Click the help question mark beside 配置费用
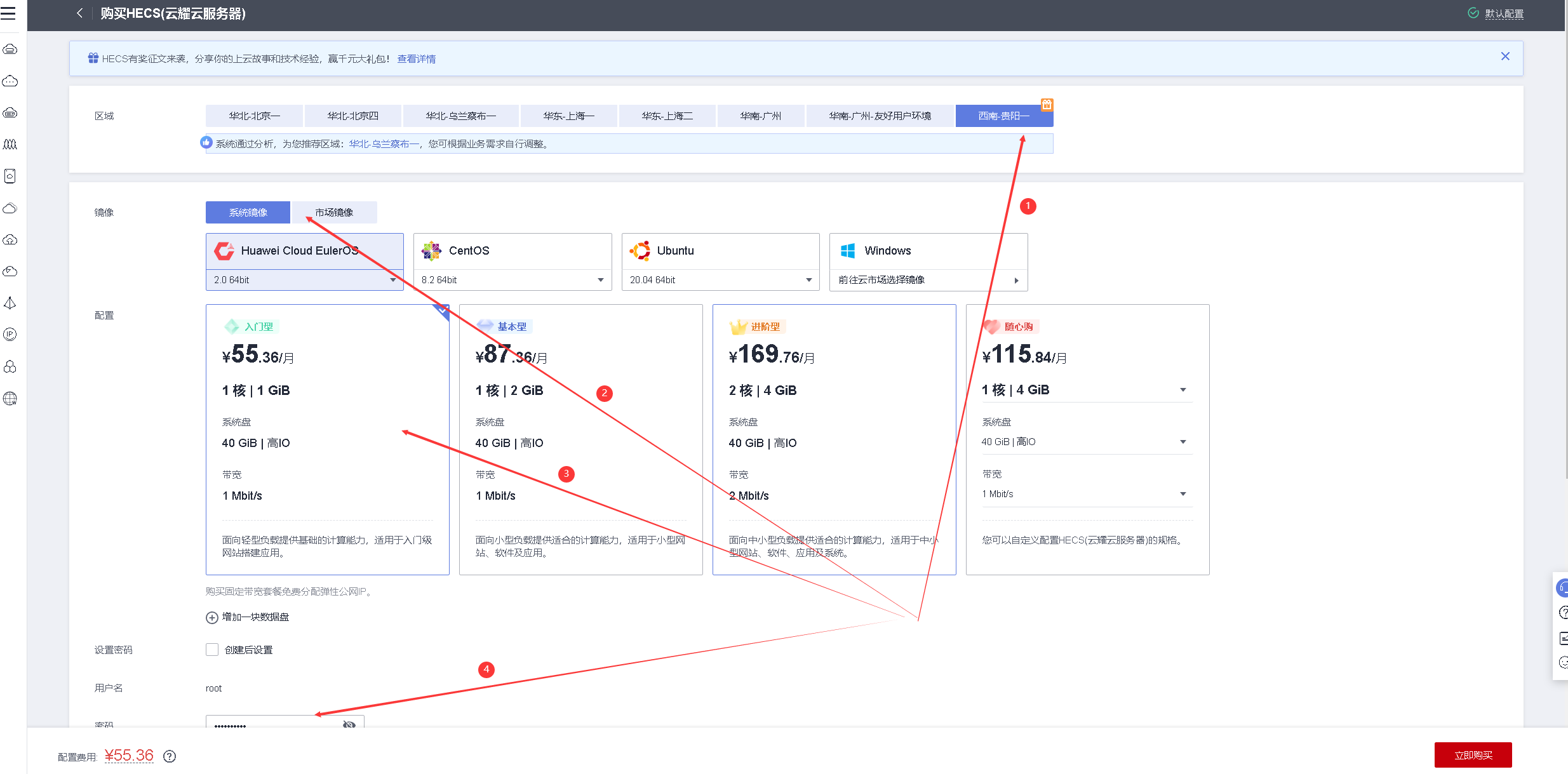Image resolution: width=1568 pixels, height=774 pixels. [x=170, y=756]
